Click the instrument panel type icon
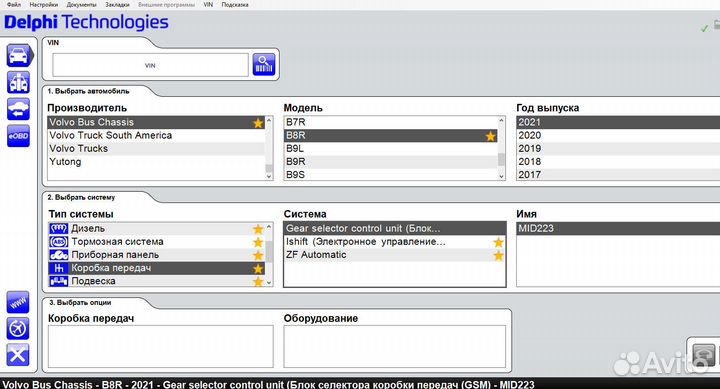Viewport: 720px width, 389px height. 58,255
